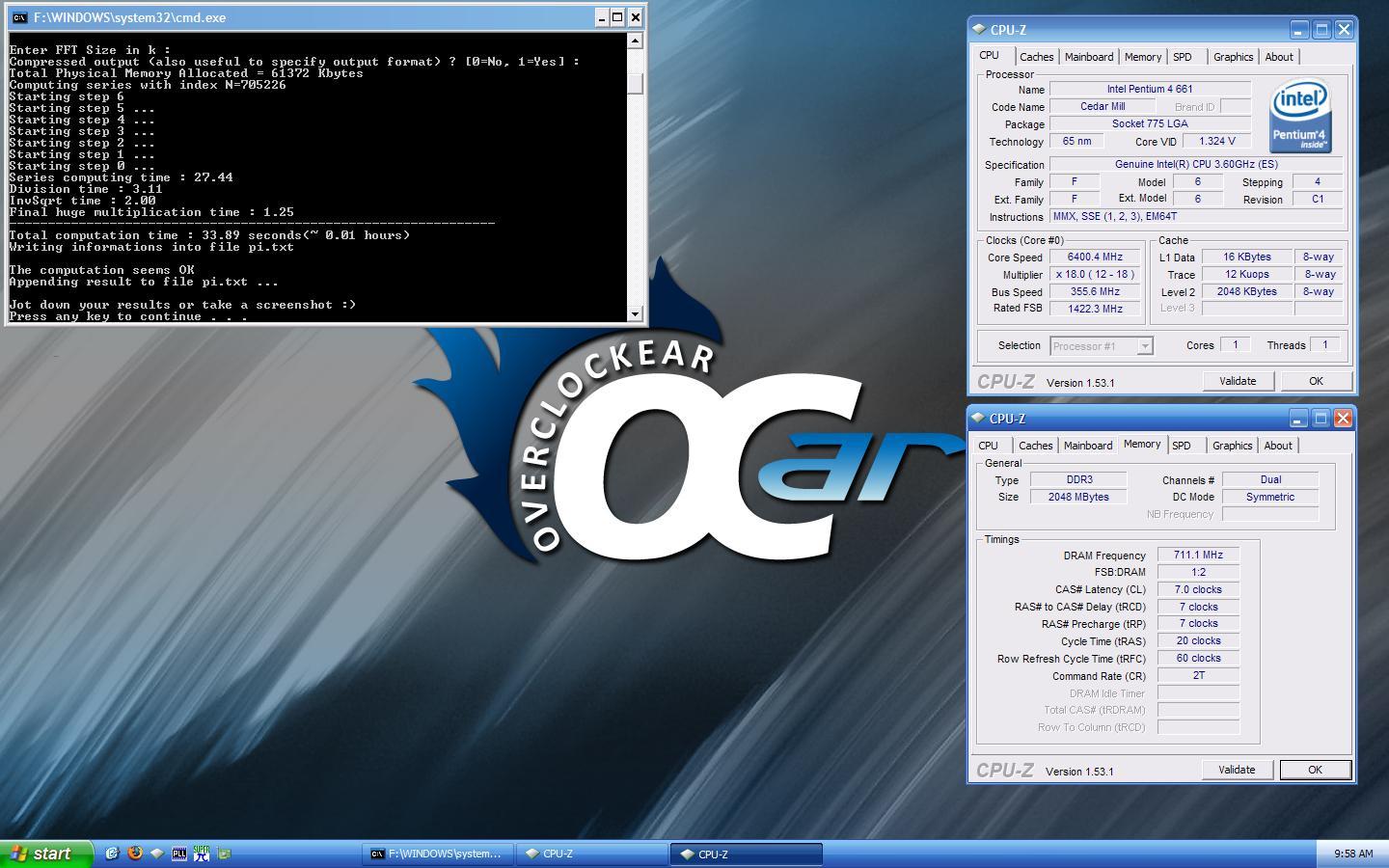Open Mainboard tab in top CPU-Z window
1389x868 pixels.
coord(1089,57)
